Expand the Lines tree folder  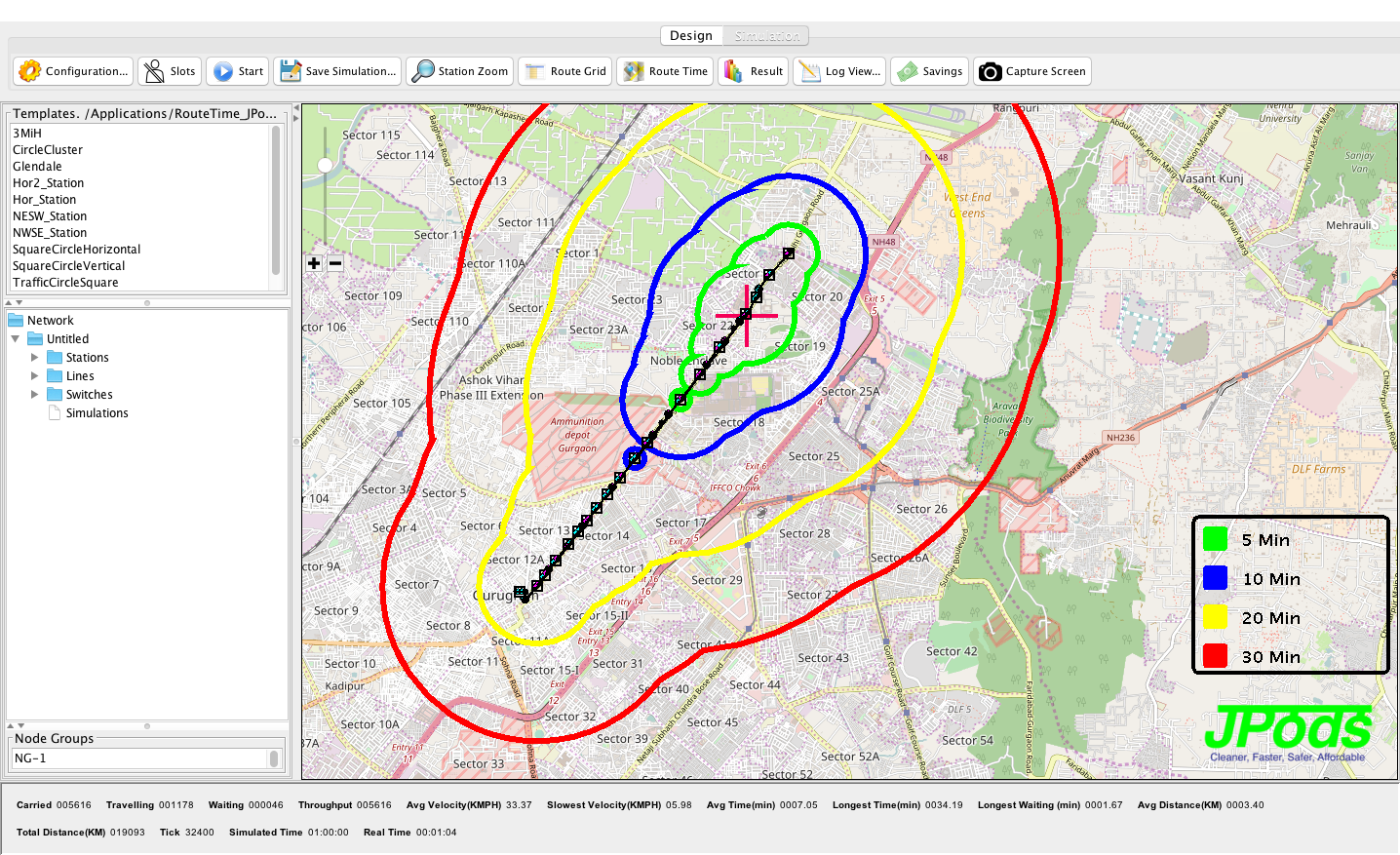(35, 376)
